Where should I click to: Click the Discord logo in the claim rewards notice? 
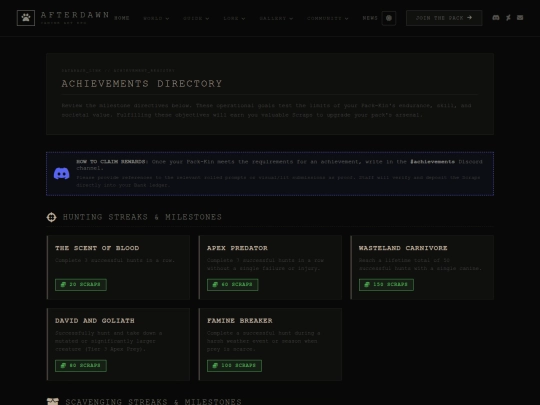pos(62,173)
